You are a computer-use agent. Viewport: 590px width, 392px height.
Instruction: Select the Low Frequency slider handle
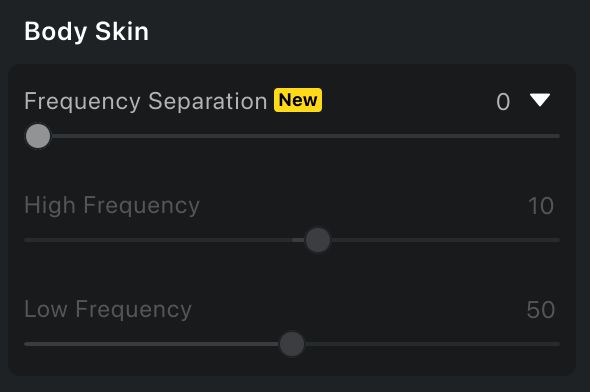click(x=292, y=344)
